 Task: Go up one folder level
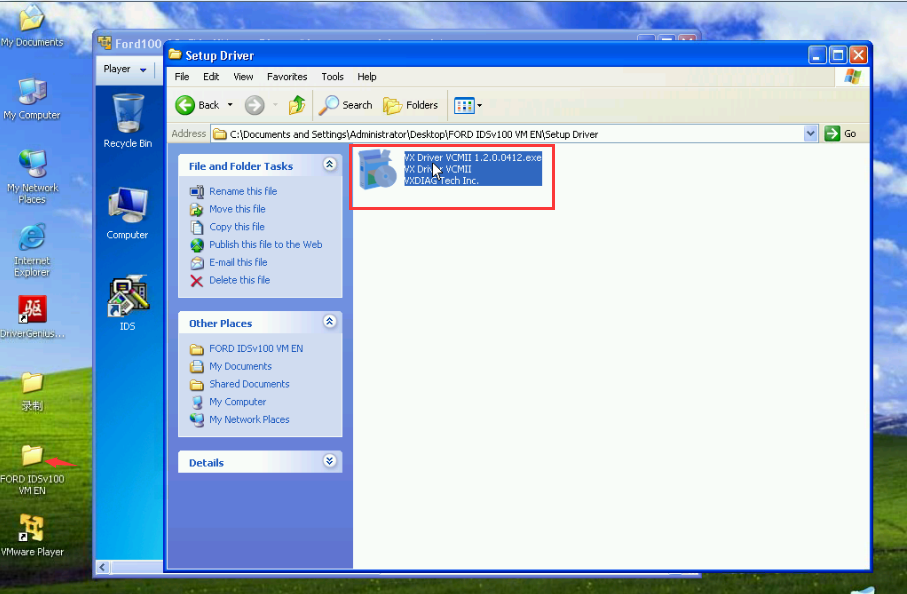click(x=297, y=105)
